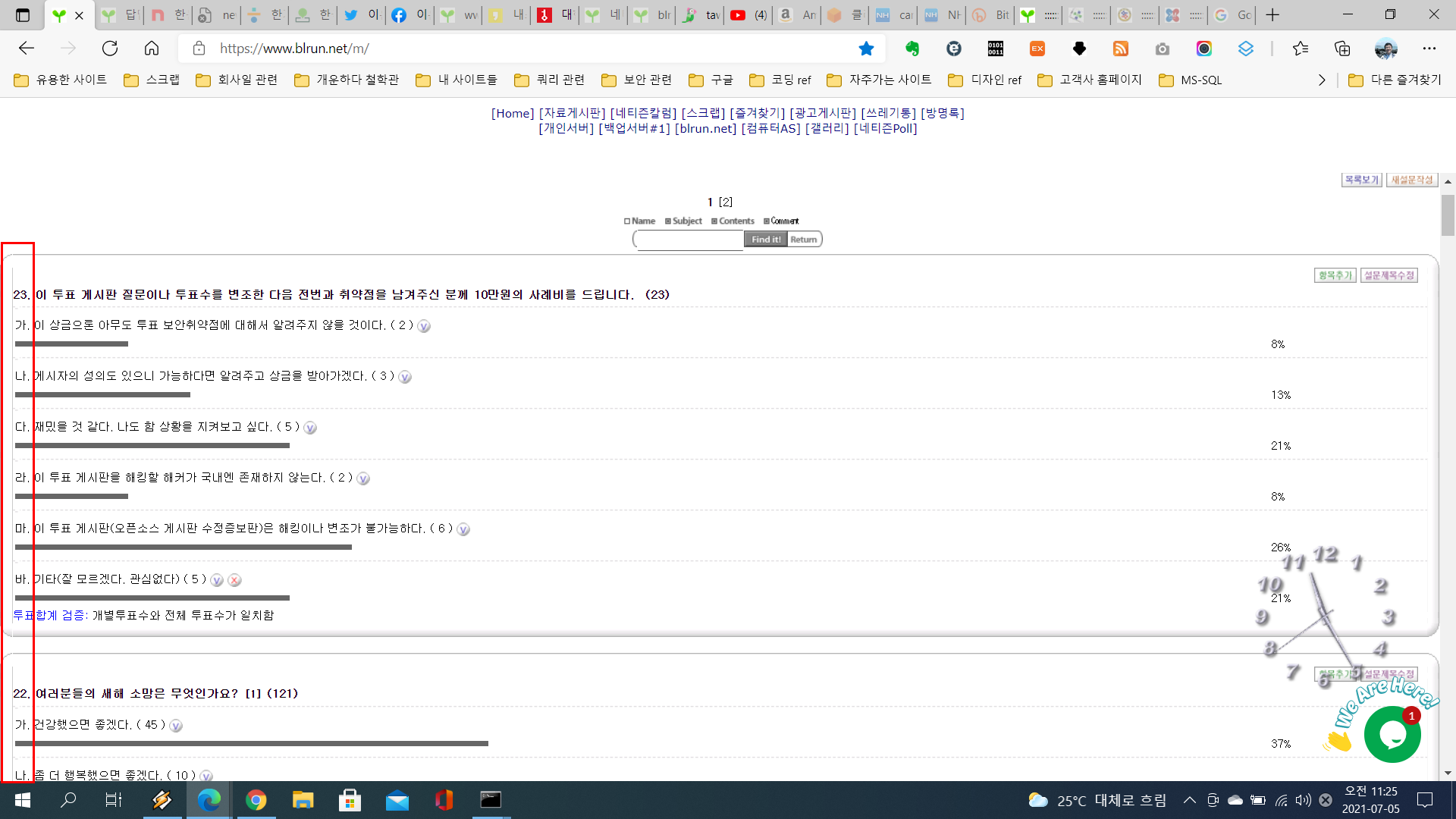Image resolution: width=1456 pixels, height=819 pixels.
Task: Toggle the Contents search checkbox
Action: coord(714,221)
